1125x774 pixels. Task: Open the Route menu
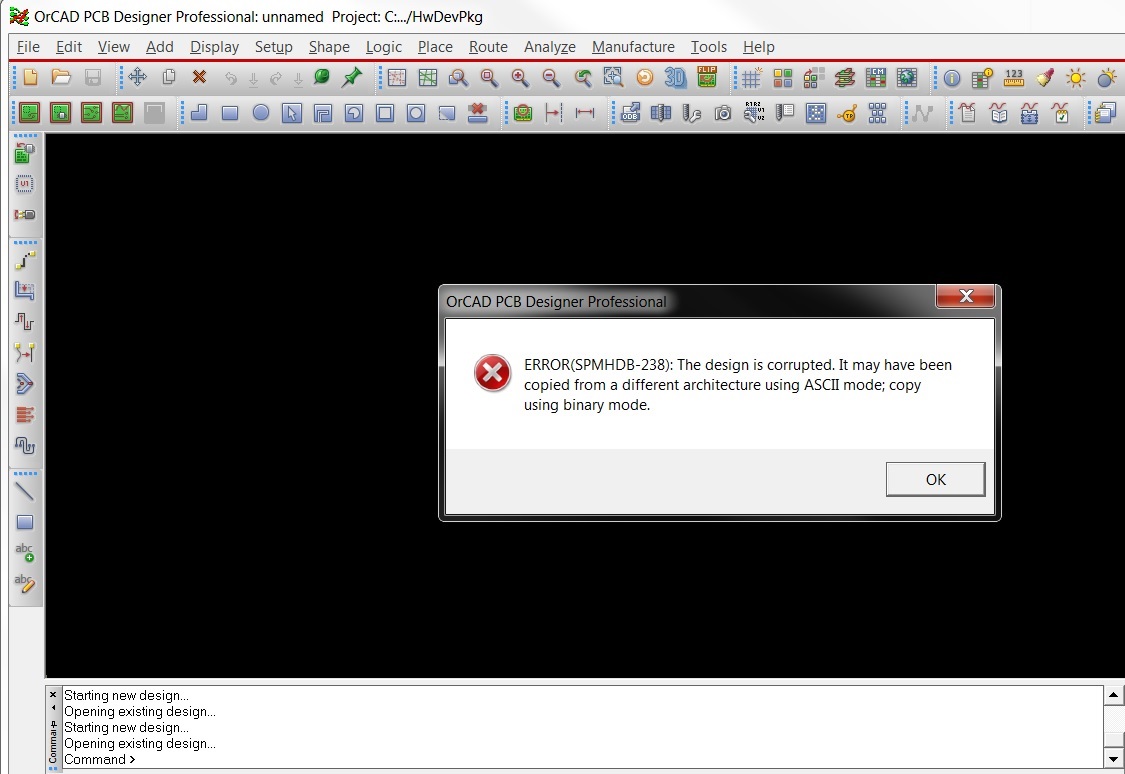[x=488, y=47]
